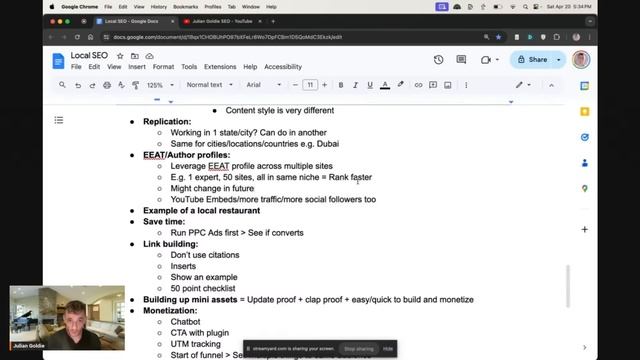Check cloud save status icon
Screen dimensions: 640x360
pos(149,56)
